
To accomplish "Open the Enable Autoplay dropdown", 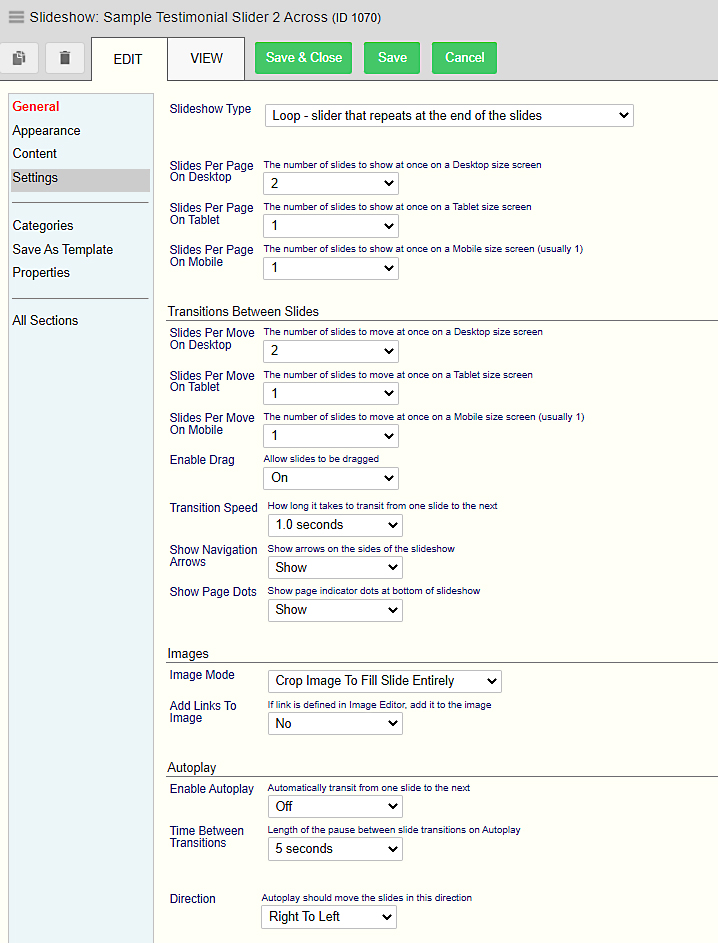I will (x=335, y=806).
